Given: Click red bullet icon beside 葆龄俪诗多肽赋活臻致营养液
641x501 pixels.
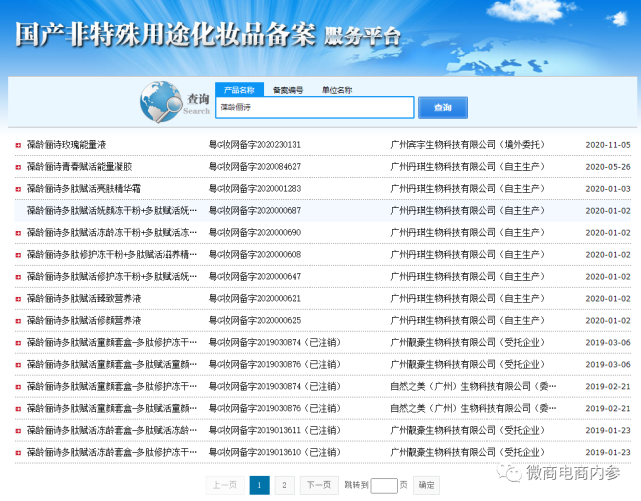Looking at the screenshot, I should [18, 299].
